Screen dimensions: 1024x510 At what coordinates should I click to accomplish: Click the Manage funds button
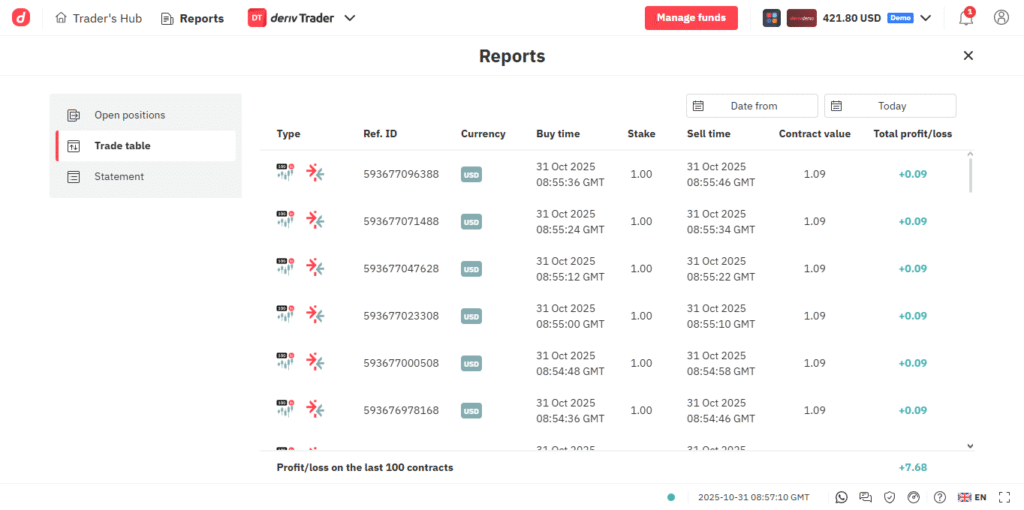click(691, 18)
